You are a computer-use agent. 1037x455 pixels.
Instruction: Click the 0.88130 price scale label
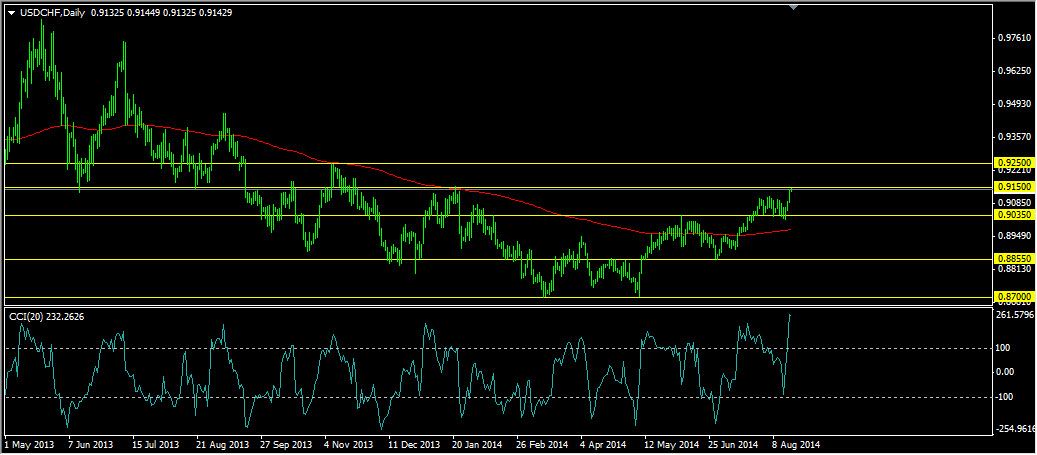(x=1015, y=269)
